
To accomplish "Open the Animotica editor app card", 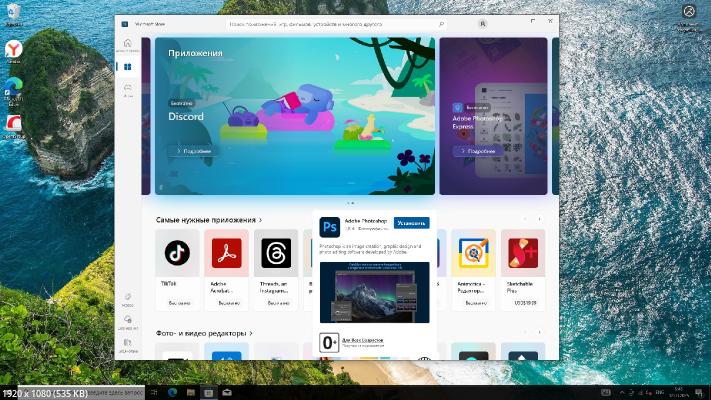I will pos(473,269).
